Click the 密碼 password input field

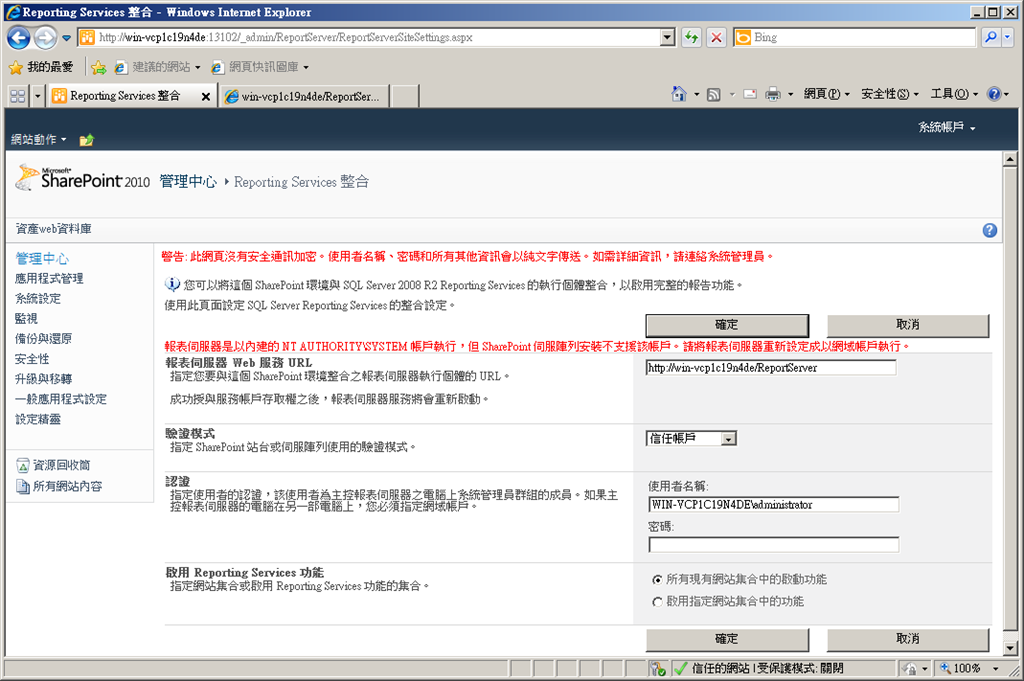(774, 545)
